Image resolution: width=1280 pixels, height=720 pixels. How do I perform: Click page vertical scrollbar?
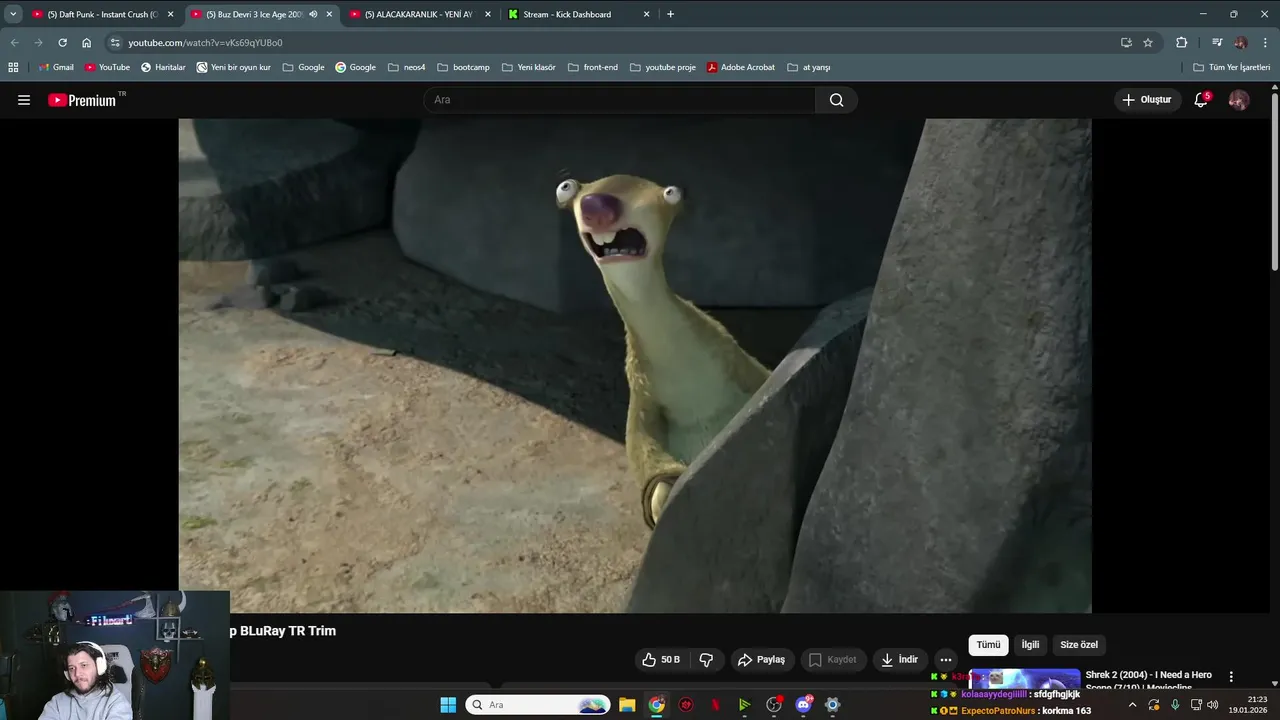point(1275,180)
